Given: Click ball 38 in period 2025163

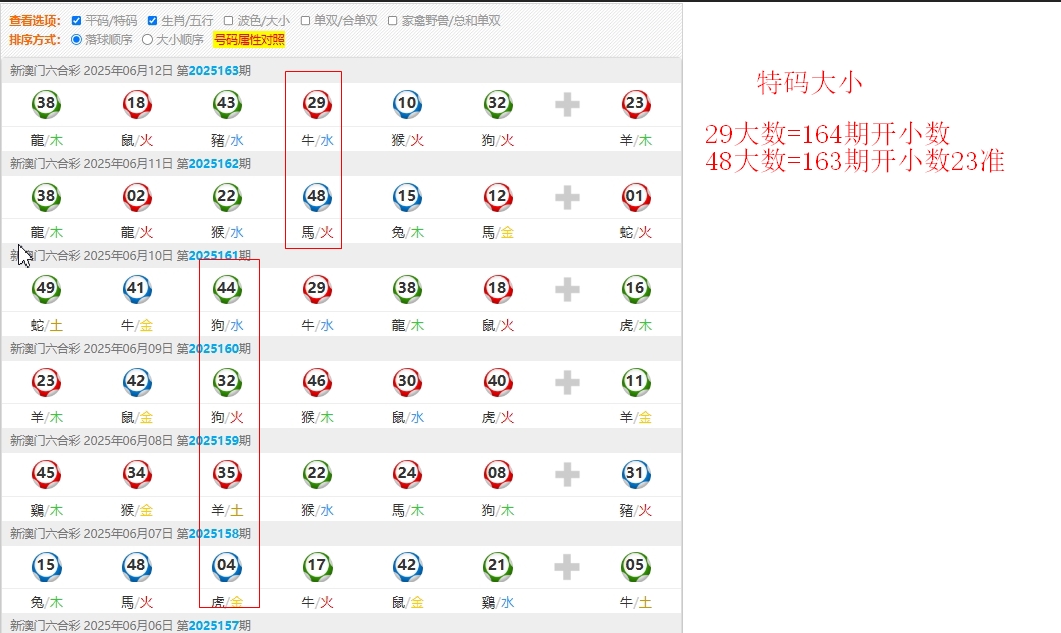Looking at the screenshot, I should click(46, 104).
